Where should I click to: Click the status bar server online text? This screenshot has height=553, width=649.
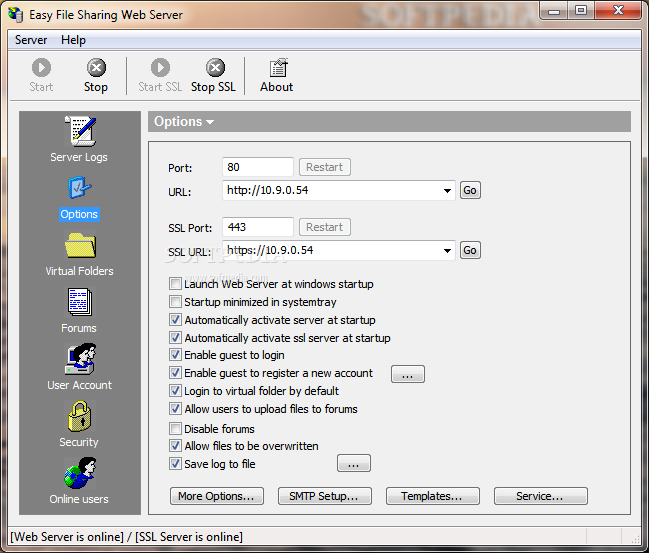click(126, 537)
